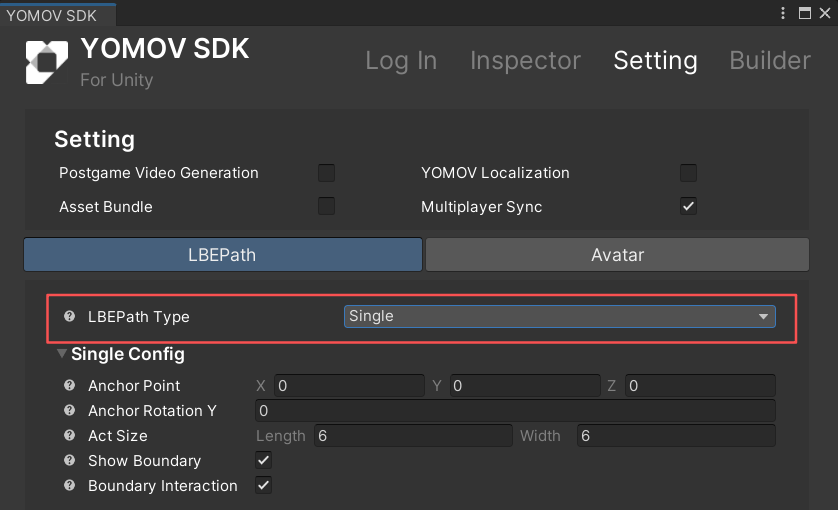838x510 pixels.
Task: Click Anchor Point Y input field
Action: [525, 386]
